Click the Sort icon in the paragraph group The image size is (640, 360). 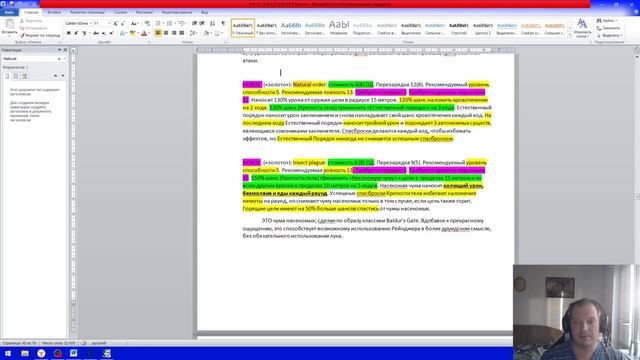212,24
